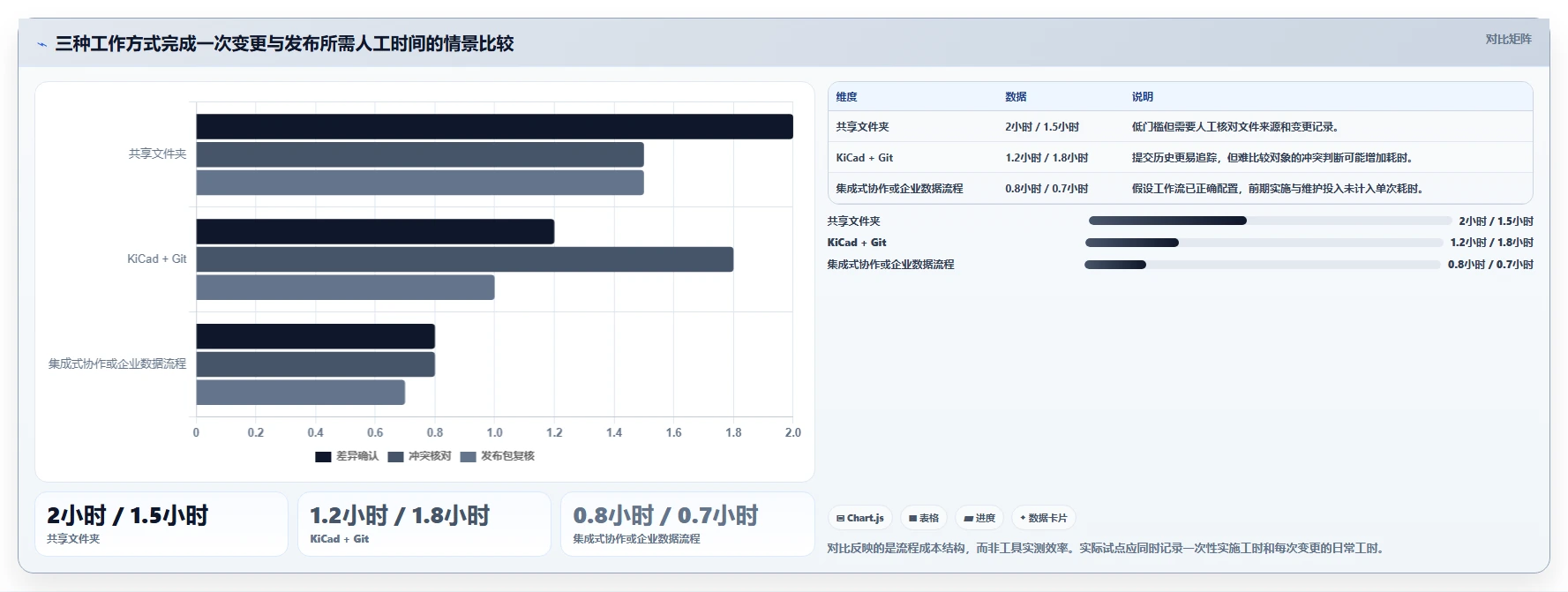Click the 表格 chip
The image size is (1568, 592).
[x=924, y=518]
